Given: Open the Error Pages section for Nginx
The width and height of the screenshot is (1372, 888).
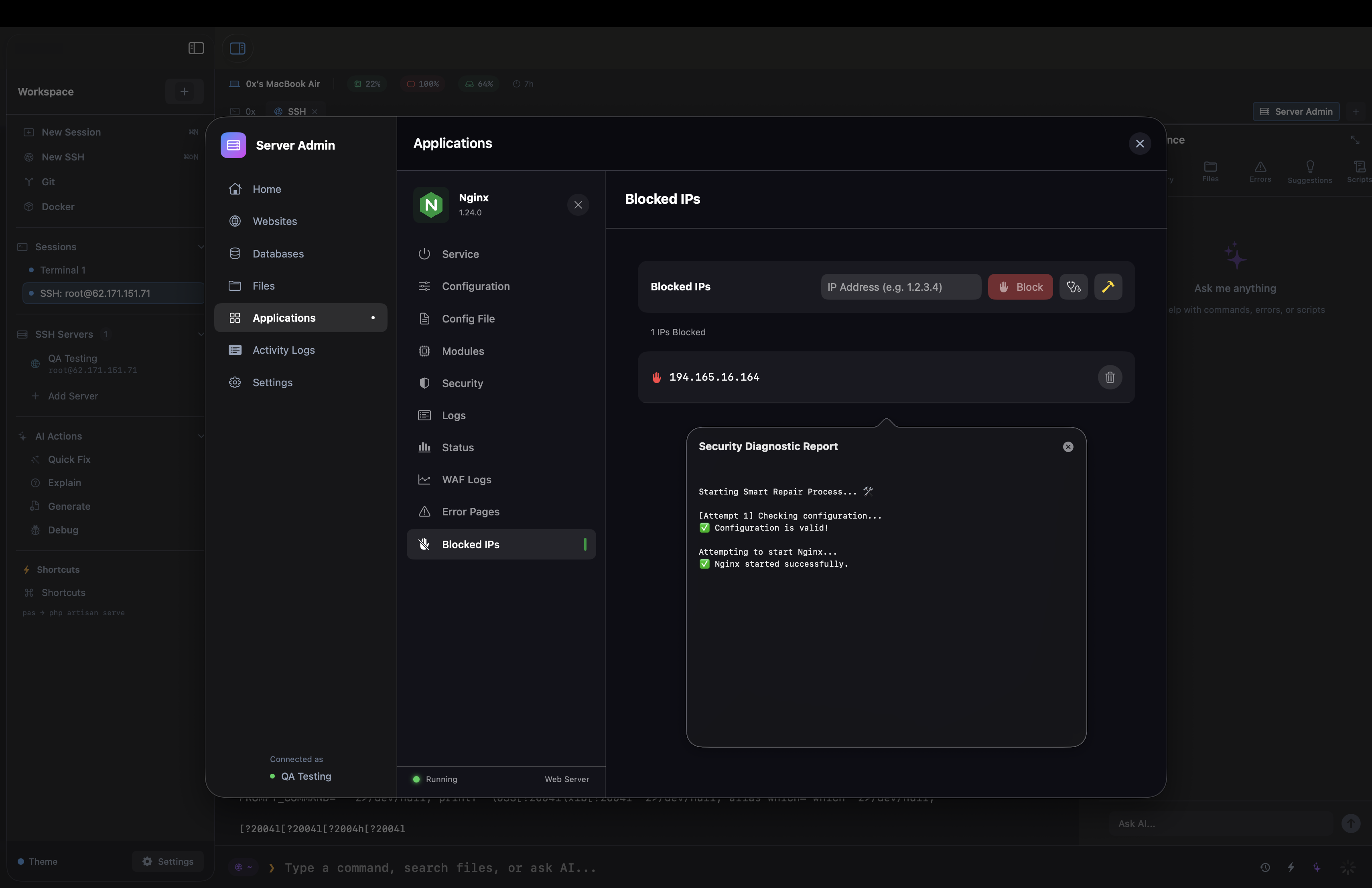Looking at the screenshot, I should [471, 511].
